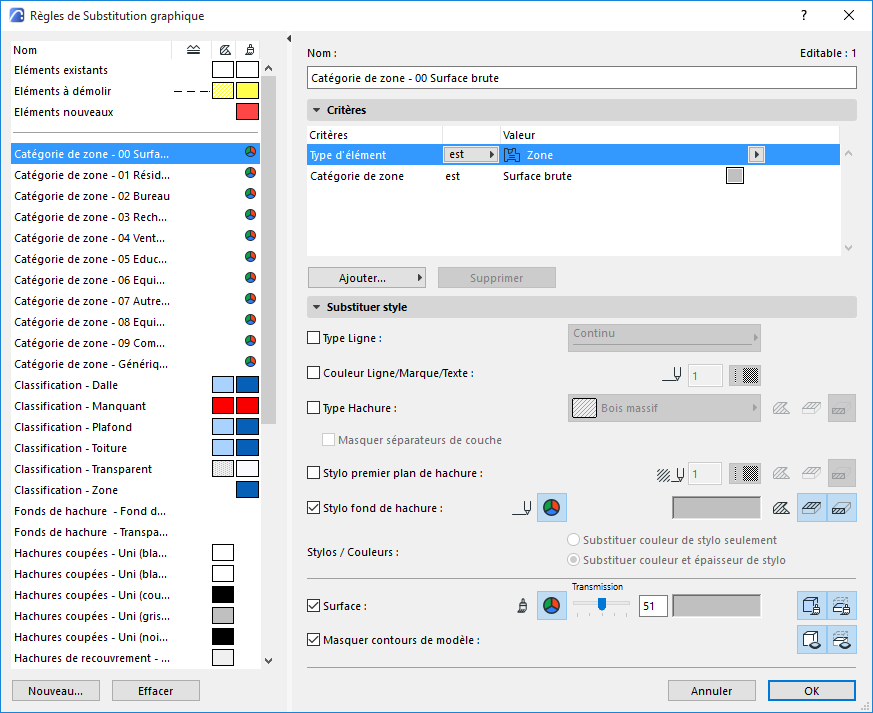Click color wheel icon for 02 Bureau rule
The image size is (873, 713).
251,194
